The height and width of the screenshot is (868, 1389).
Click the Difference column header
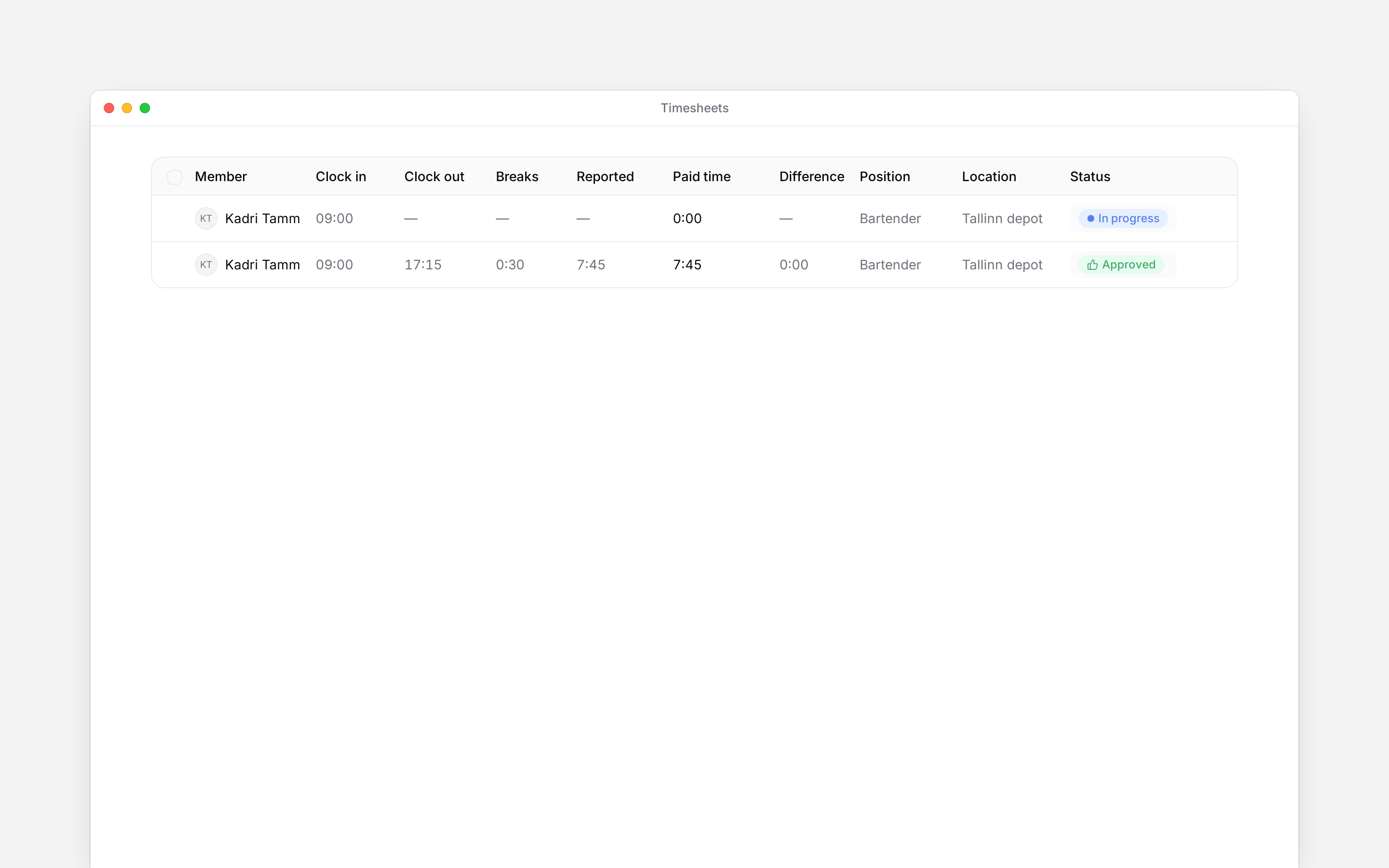tap(812, 177)
